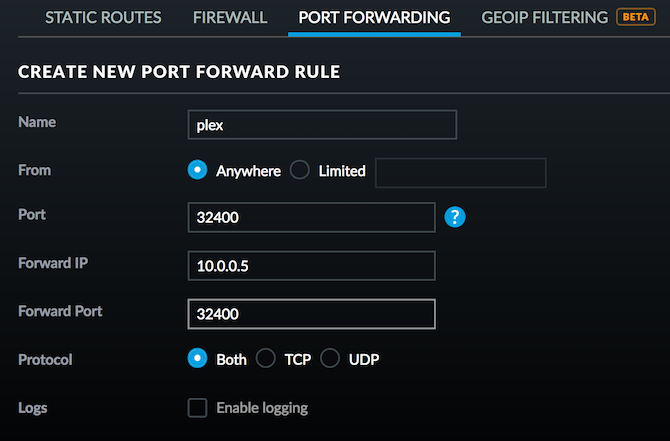
Task: Choose the Limited source option
Action: [x=300, y=170]
